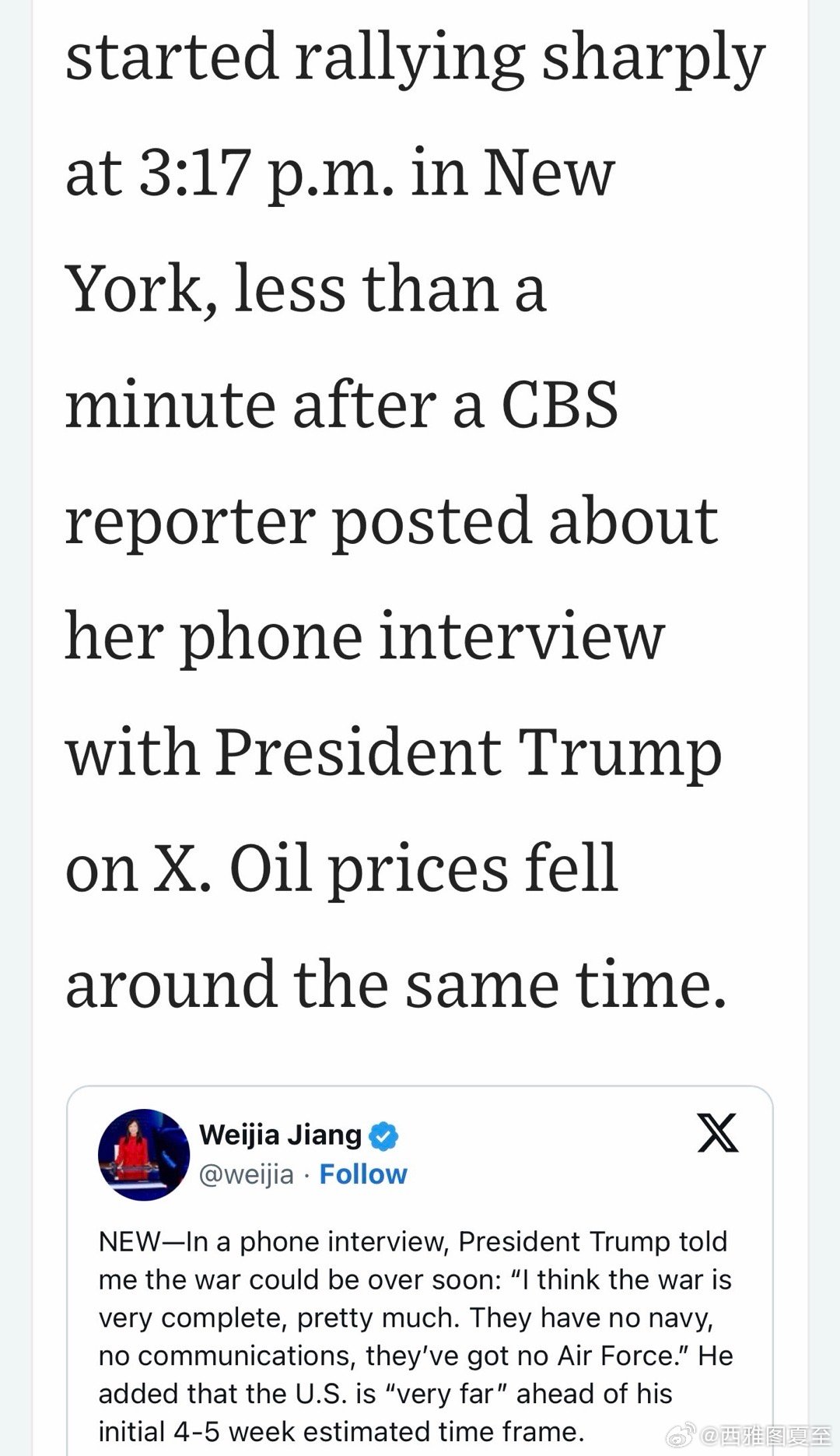
Task: Click the "Oil prices fell" phrase
Action: click(424, 868)
